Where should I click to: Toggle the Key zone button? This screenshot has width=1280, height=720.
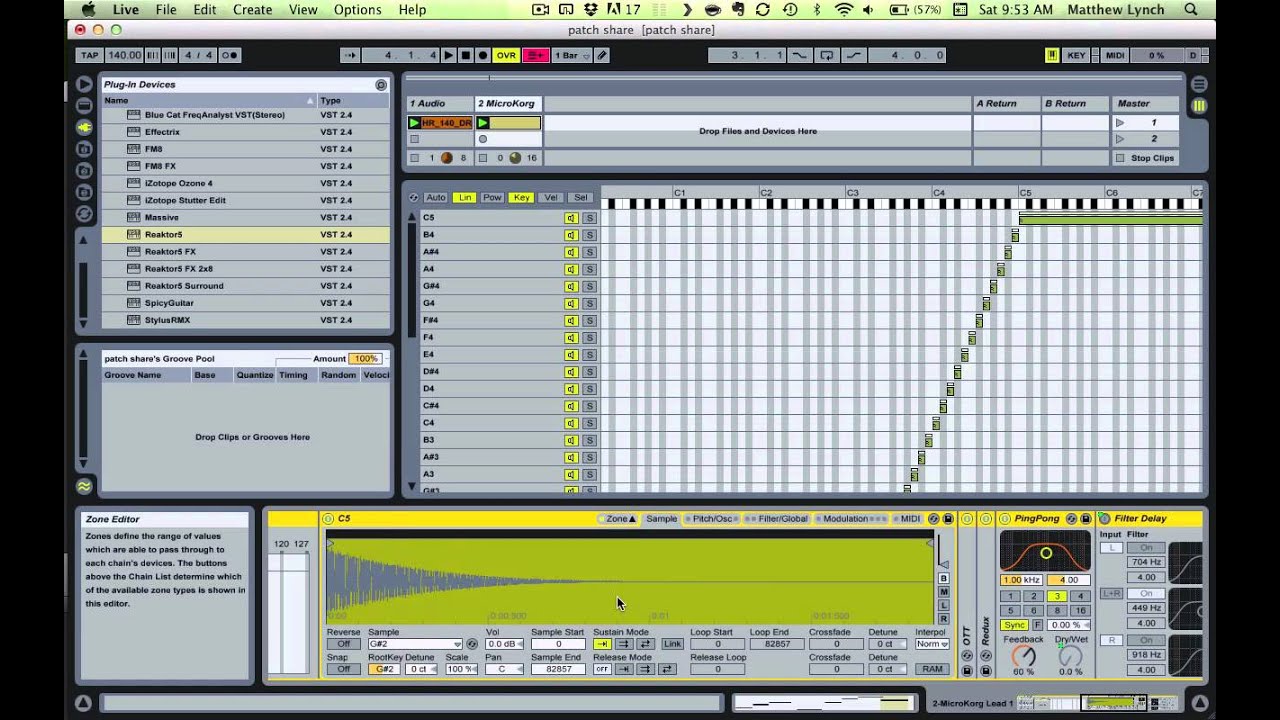(521, 198)
